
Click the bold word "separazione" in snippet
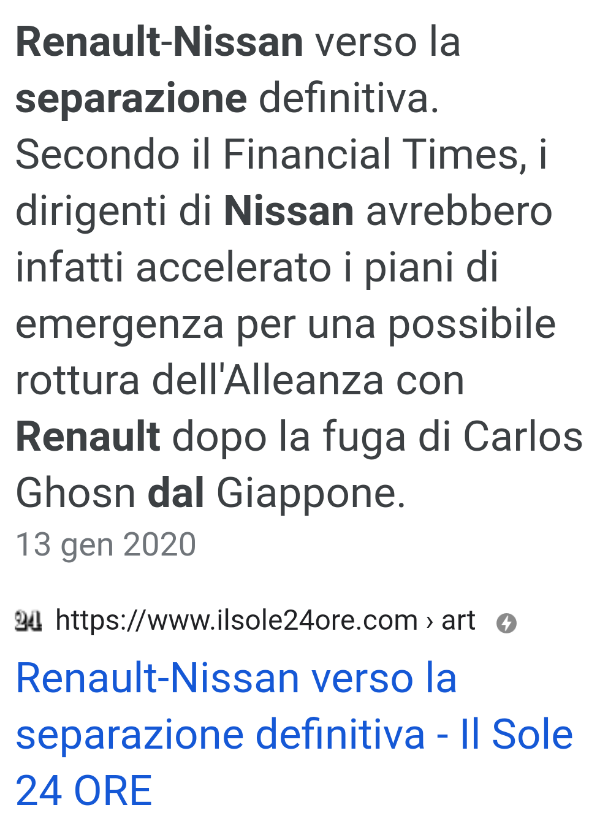tap(131, 98)
